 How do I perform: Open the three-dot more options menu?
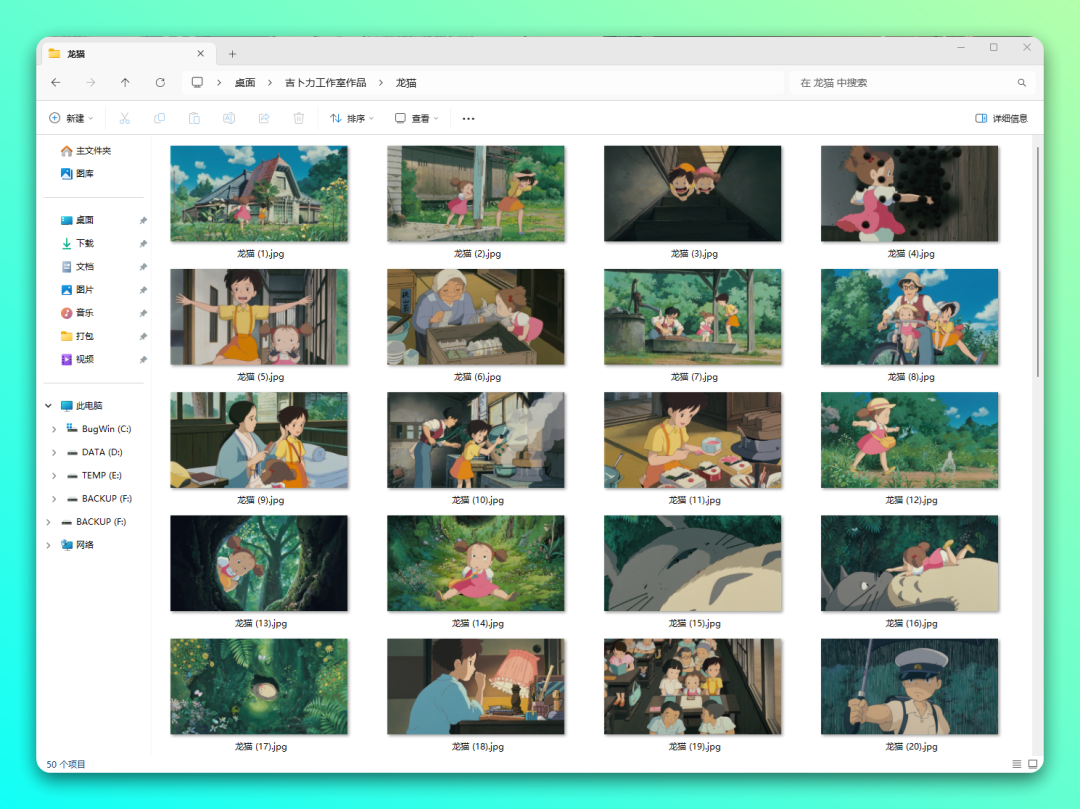[x=468, y=118]
